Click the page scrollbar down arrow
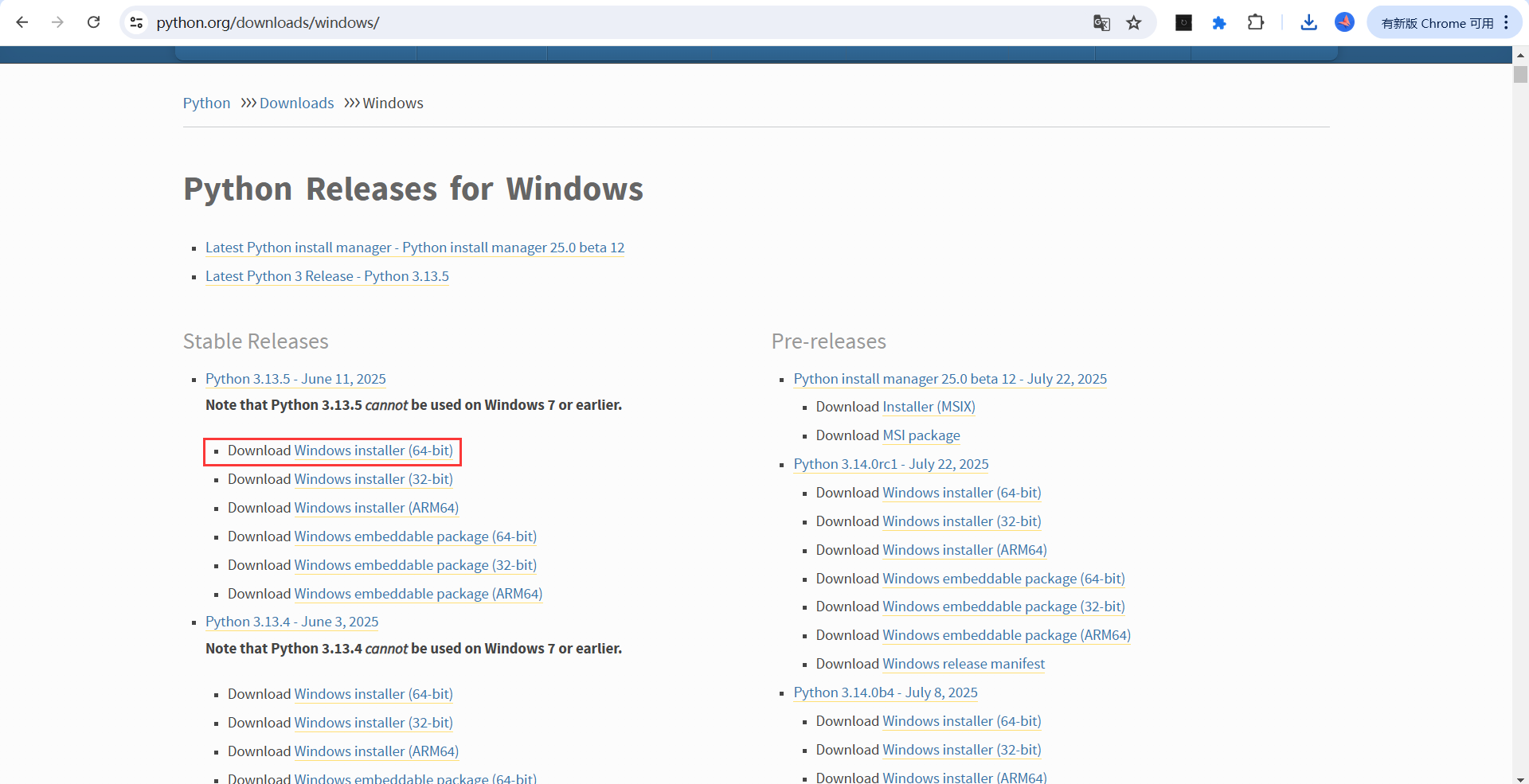The height and width of the screenshot is (784, 1529). click(1520, 778)
